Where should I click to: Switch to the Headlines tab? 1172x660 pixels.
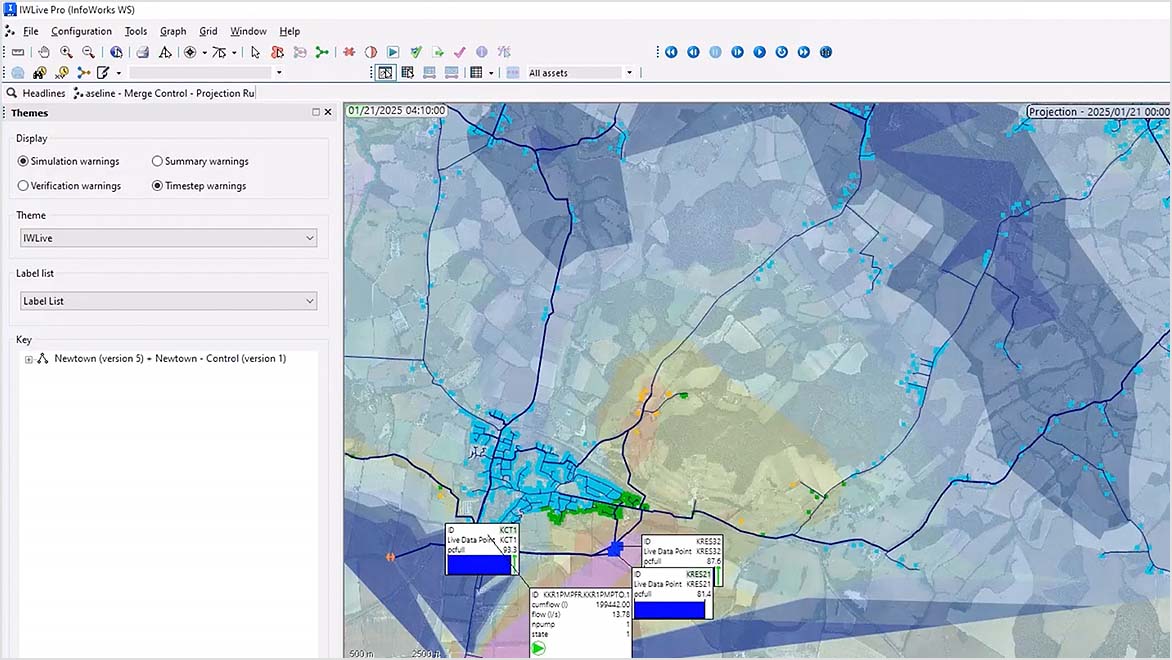click(43, 92)
